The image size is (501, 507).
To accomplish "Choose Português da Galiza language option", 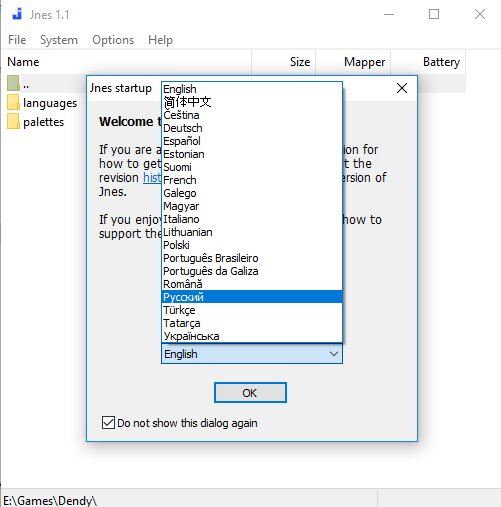I will pyautogui.click(x=252, y=271).
